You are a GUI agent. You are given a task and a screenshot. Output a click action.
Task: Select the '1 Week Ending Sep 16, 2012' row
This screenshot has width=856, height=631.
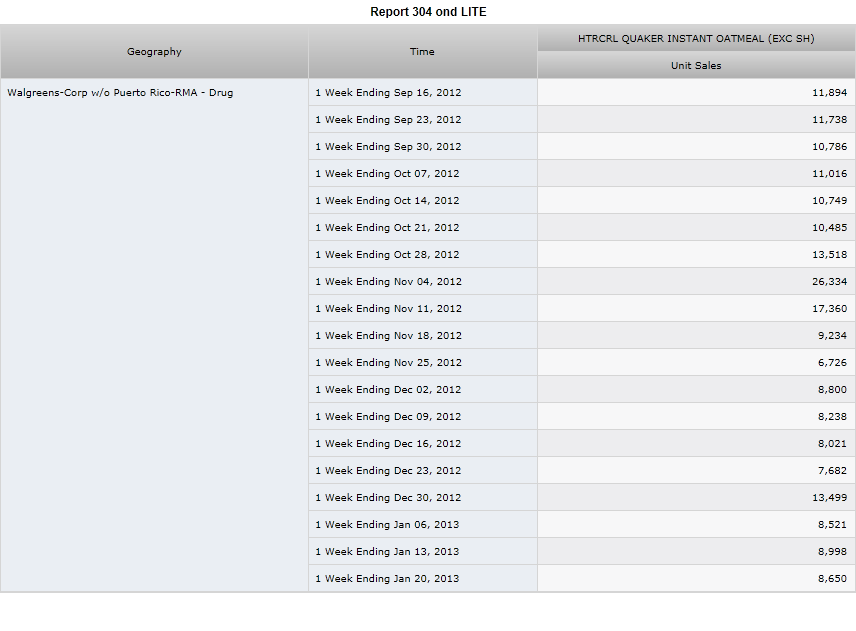(423, 92)
